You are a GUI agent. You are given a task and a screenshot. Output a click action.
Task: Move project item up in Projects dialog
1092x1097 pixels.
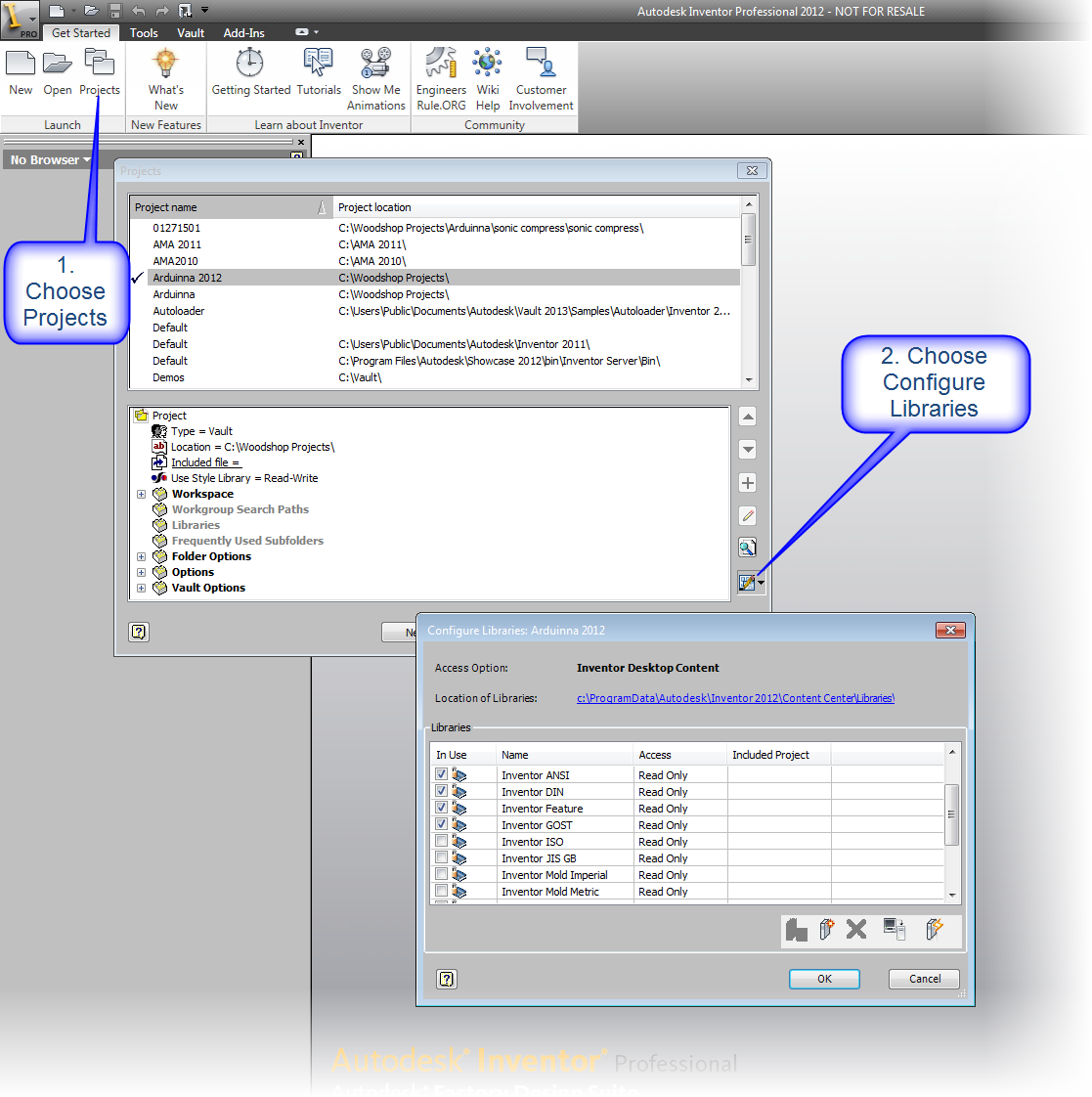click(x=747, y=417)
